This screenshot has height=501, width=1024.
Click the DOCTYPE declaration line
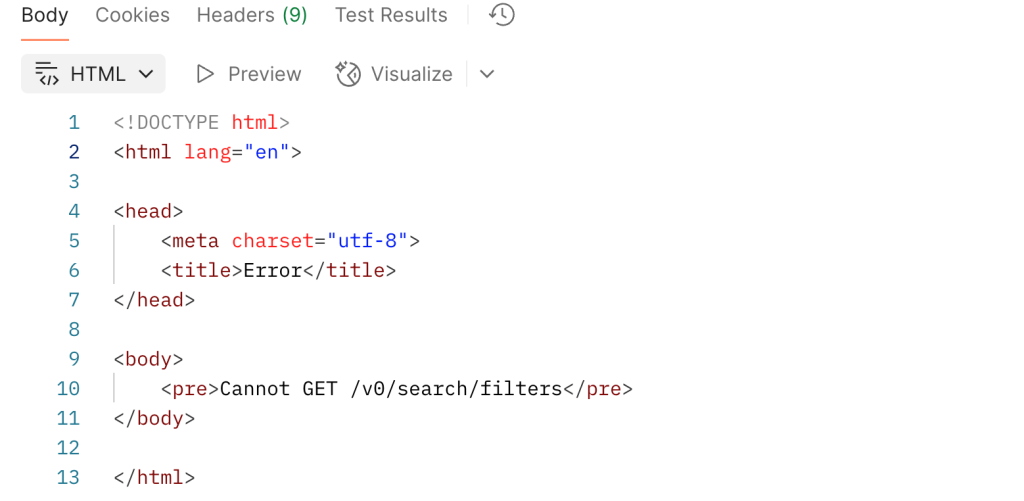201,123
